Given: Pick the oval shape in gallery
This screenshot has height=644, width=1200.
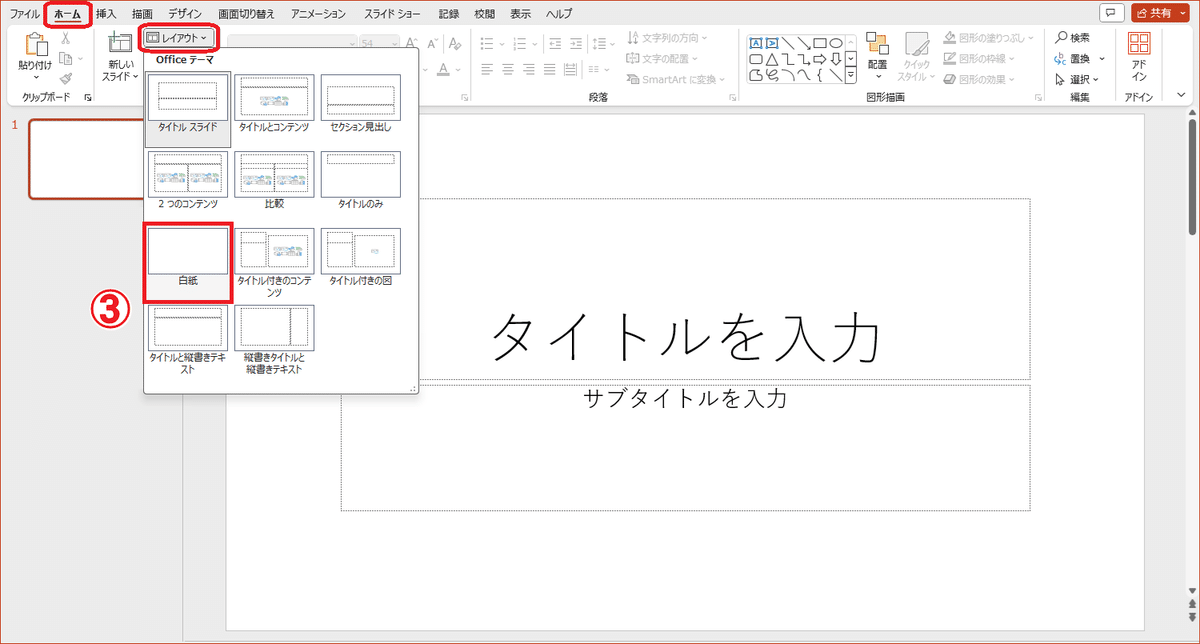Looking at the screenshot, I should 836,43.
